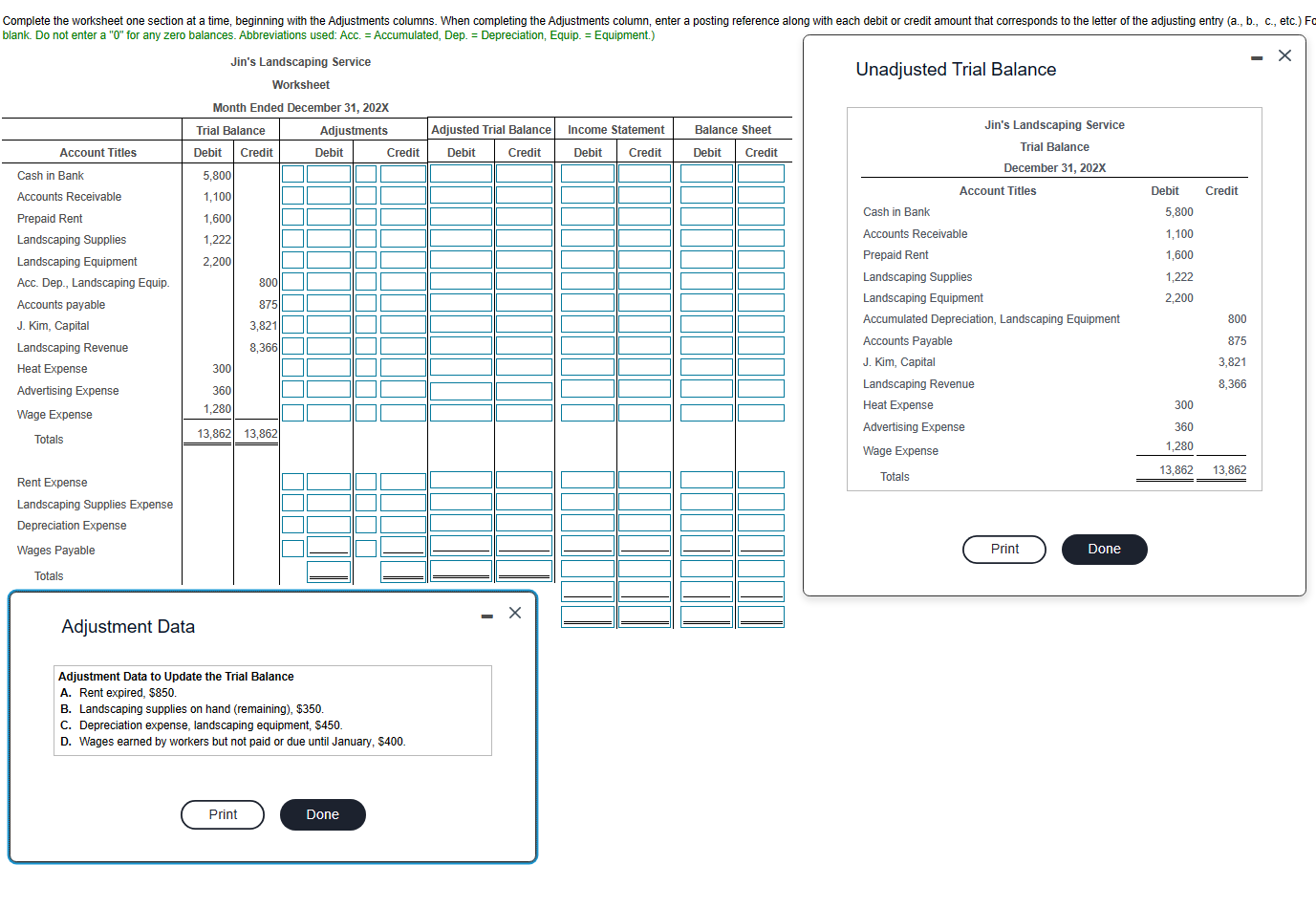Select the Adjustments debit totals field
Viewport: 1316px width, 908px height.
pyautogui.click(x=329, y=572)
